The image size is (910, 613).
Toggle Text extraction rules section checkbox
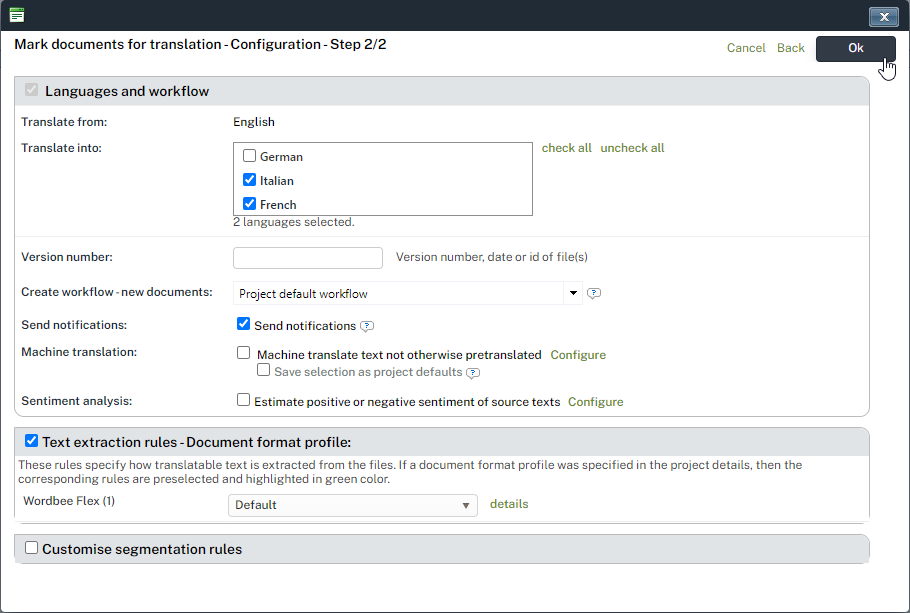pyautogui.click(x=32, y=441)
